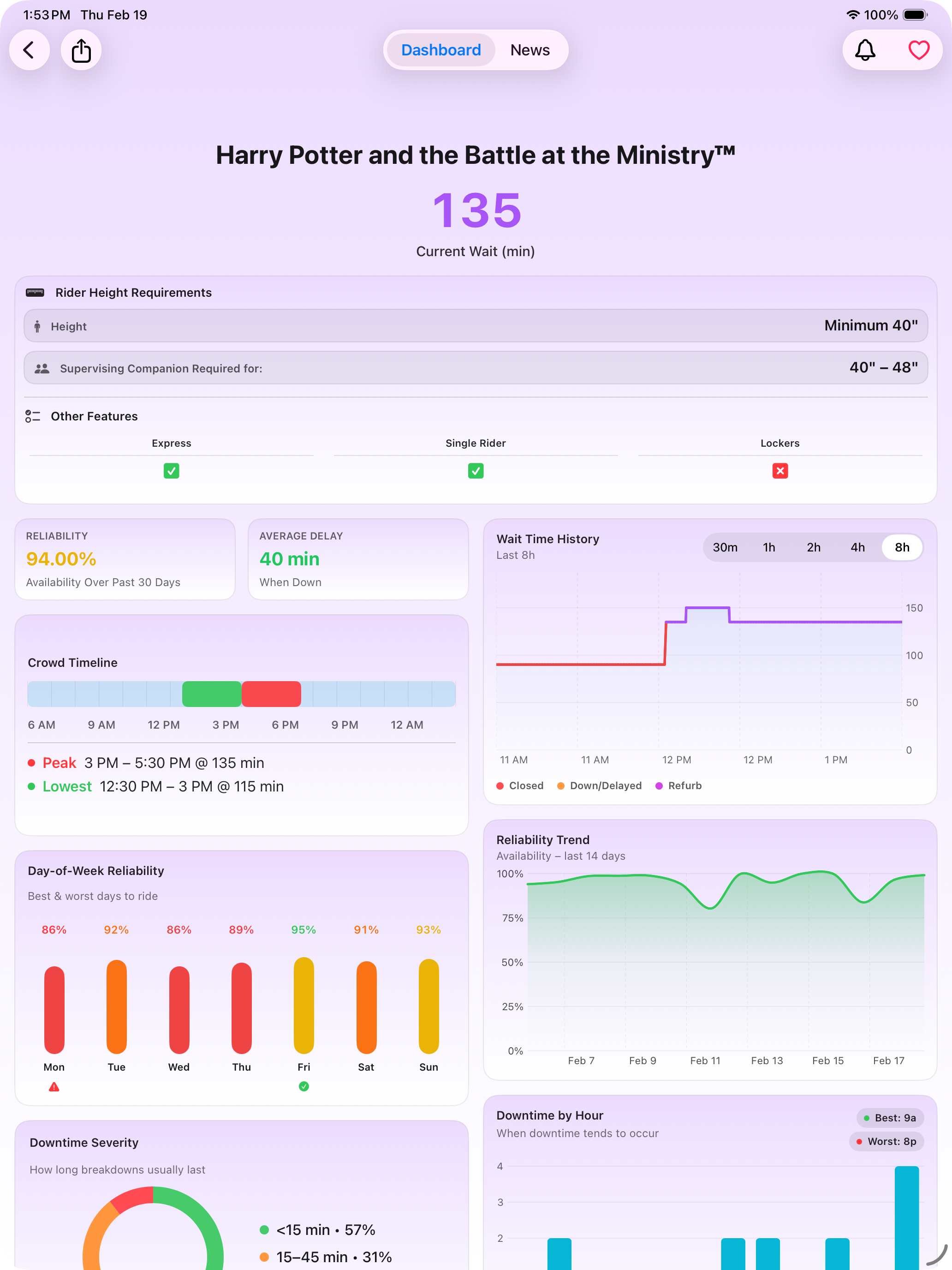Viewport: 952px width, 1270px height.
Task: Tap the Saturday orange reliability bar
Action: (x=366, y=1007)
